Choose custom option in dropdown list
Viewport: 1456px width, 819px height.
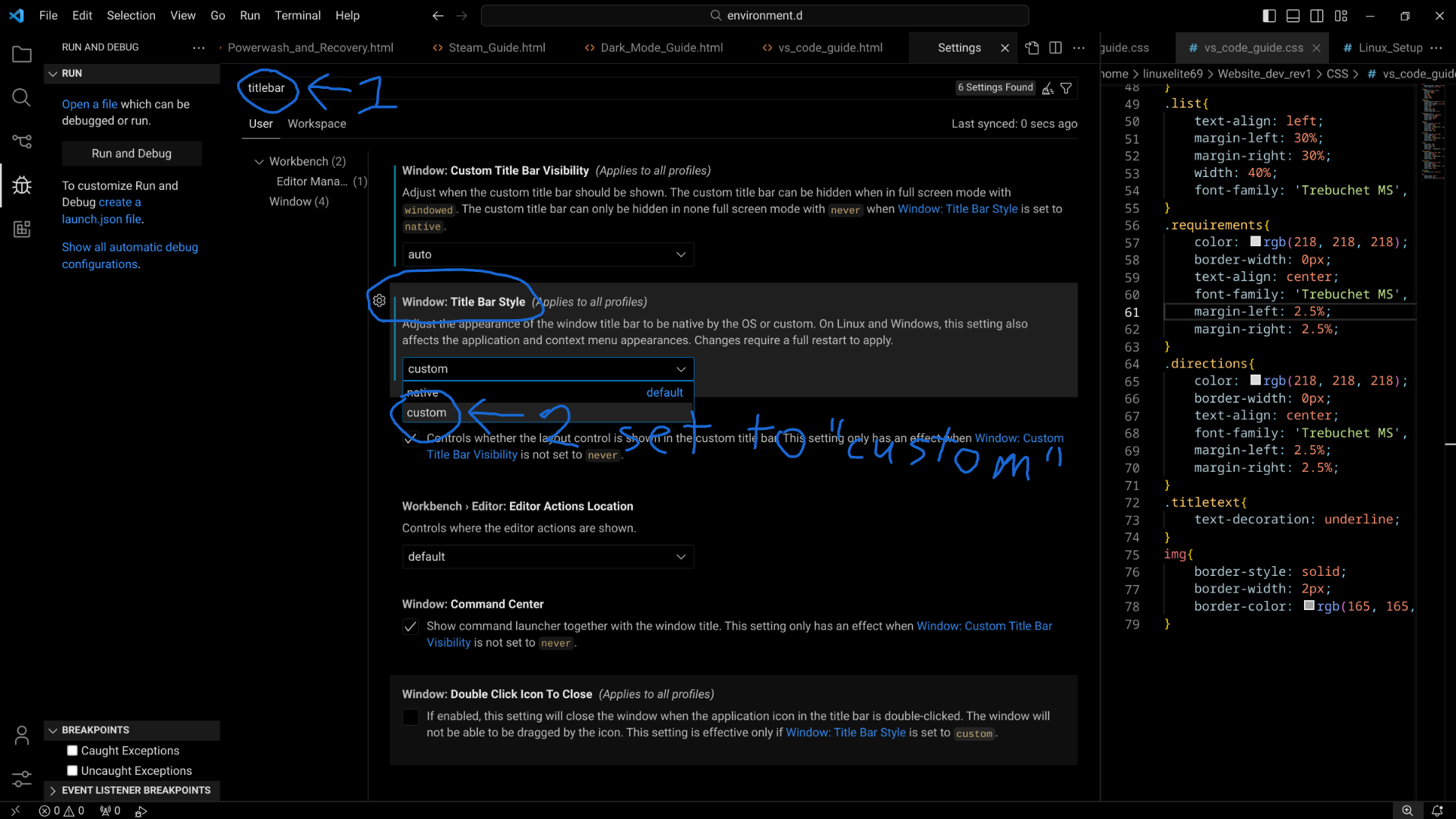click(x=548, y=413)
